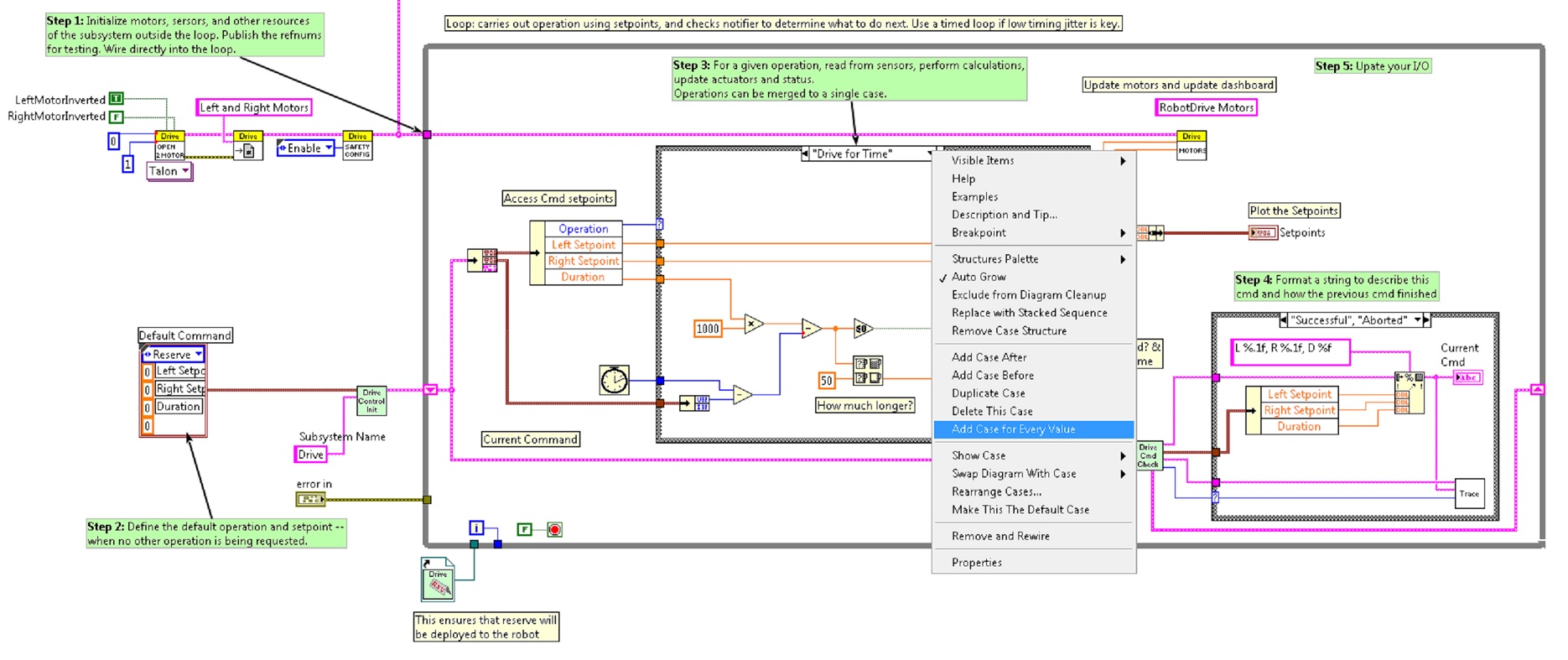The width and height of the screenshot is (1568, 660).
Task: Choose Add Case for Every Value
Action: click(1013, 429)
